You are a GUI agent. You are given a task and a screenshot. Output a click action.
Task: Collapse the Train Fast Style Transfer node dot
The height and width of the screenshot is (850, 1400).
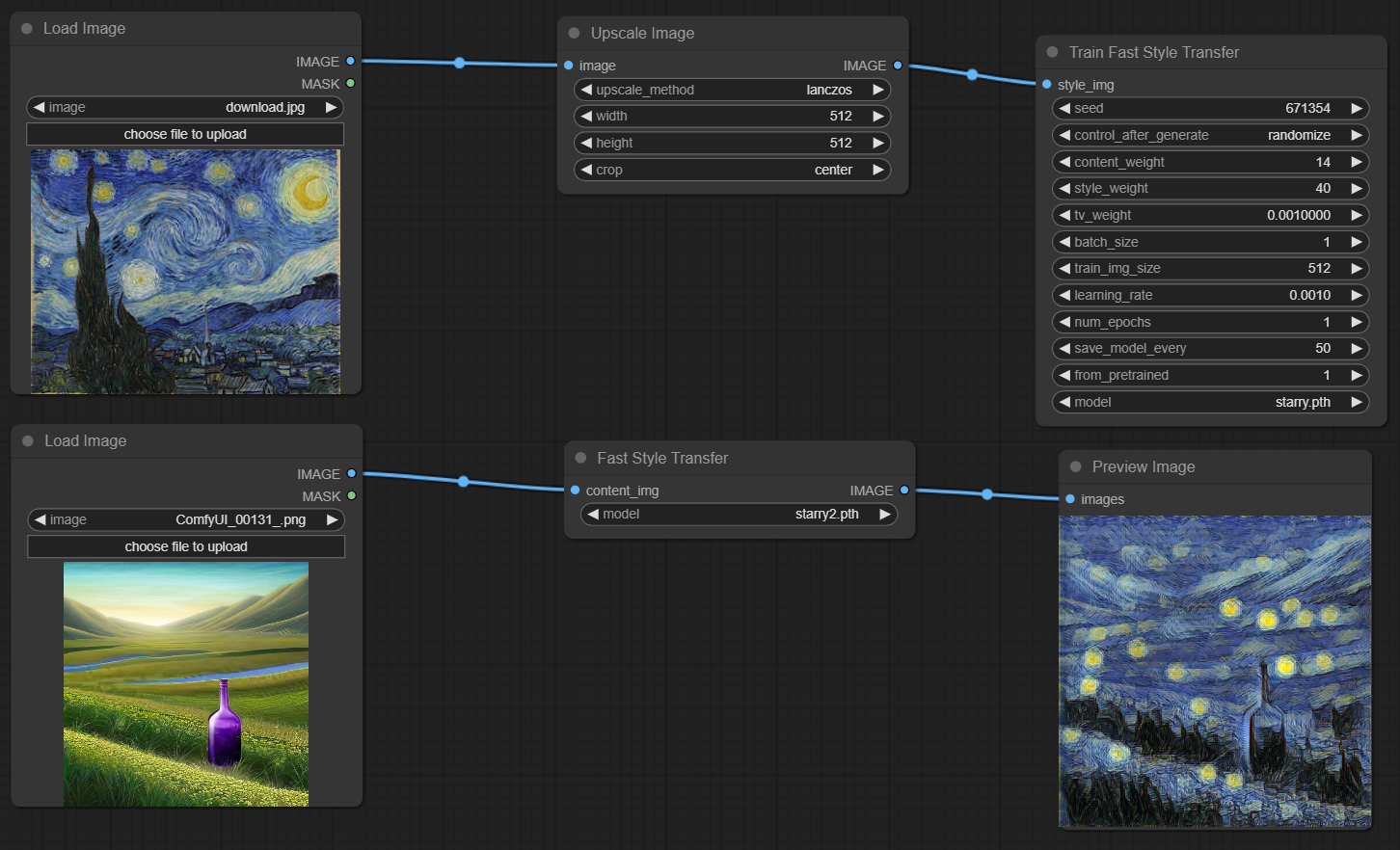(x=1052, y=52)
